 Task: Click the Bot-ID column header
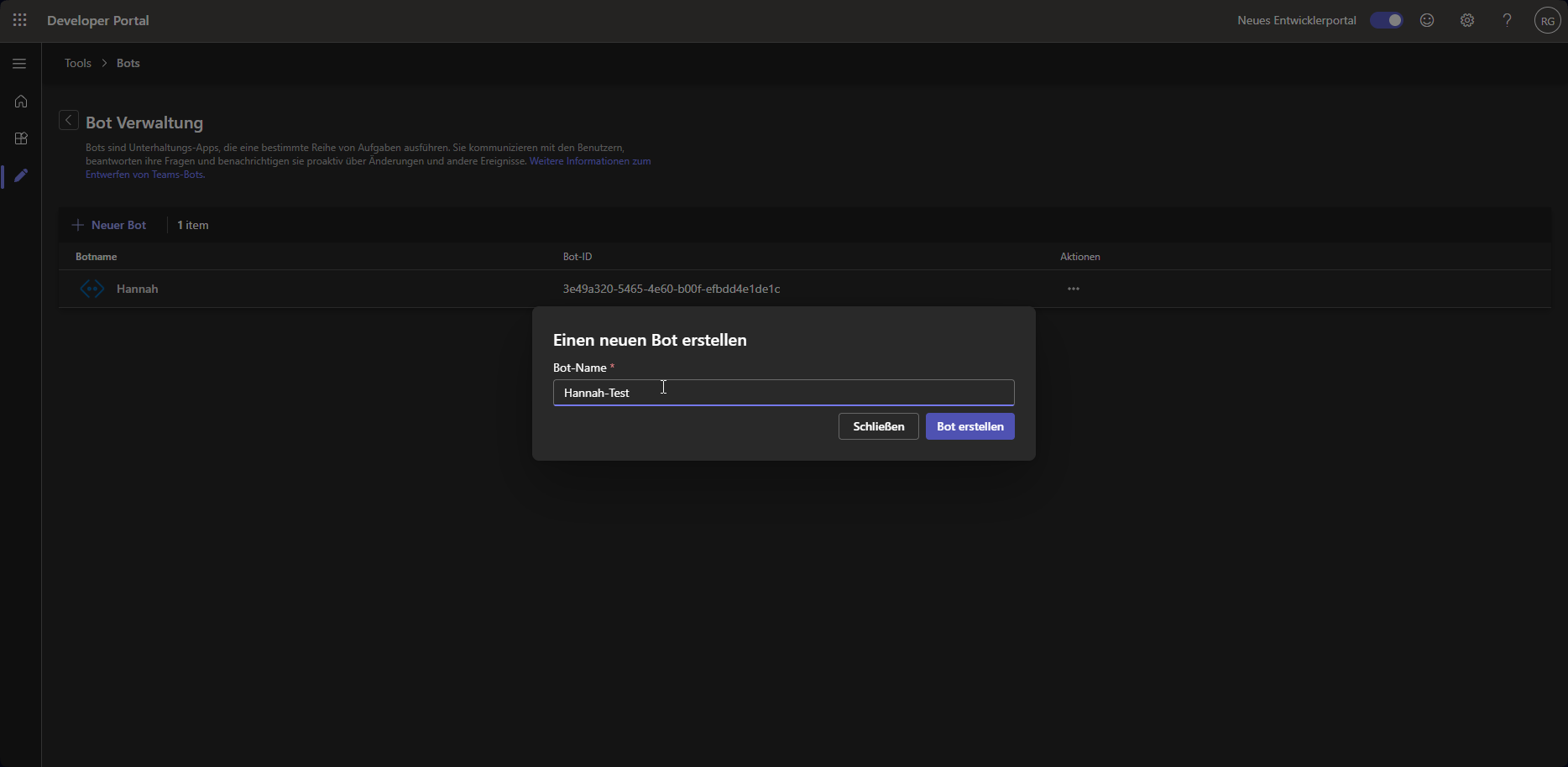point(578,257)
